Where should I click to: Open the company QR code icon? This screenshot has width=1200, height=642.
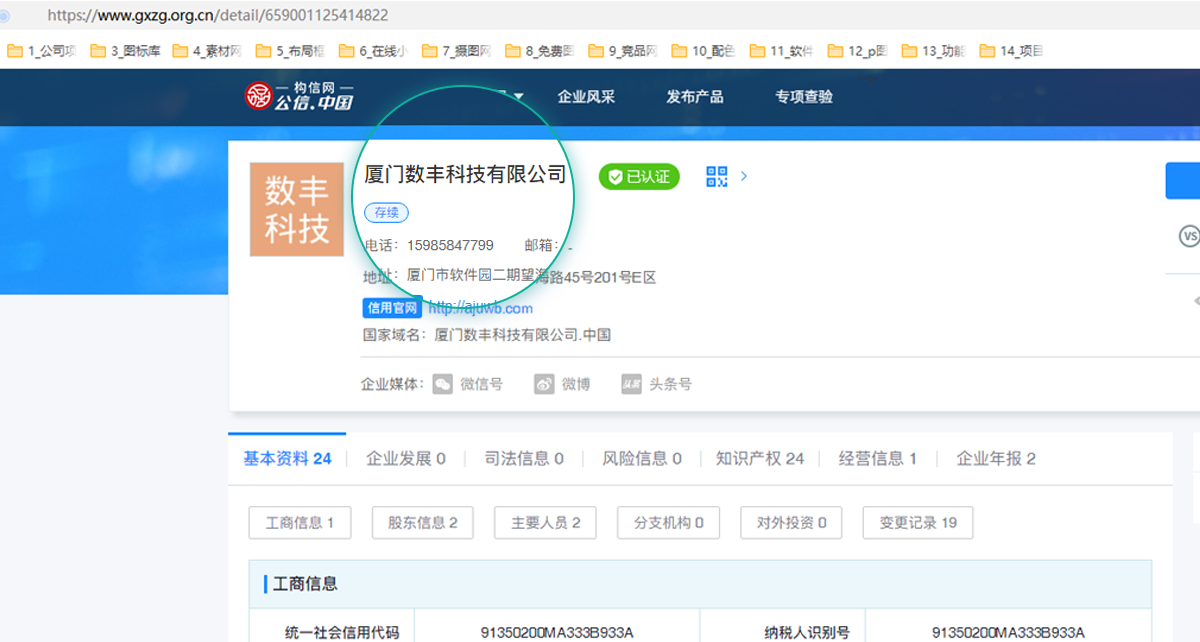pyautogui.click(x=717, y=177)
